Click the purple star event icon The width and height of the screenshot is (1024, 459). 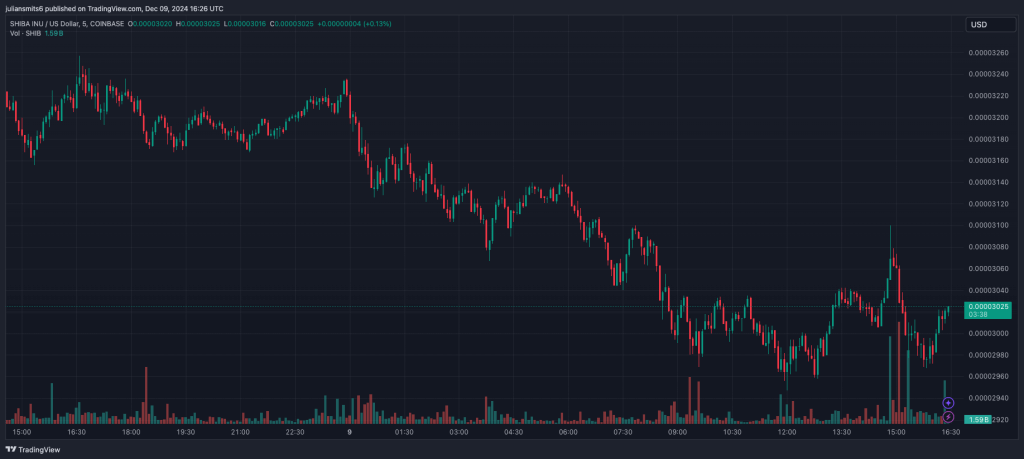click(x=948, y=403)
